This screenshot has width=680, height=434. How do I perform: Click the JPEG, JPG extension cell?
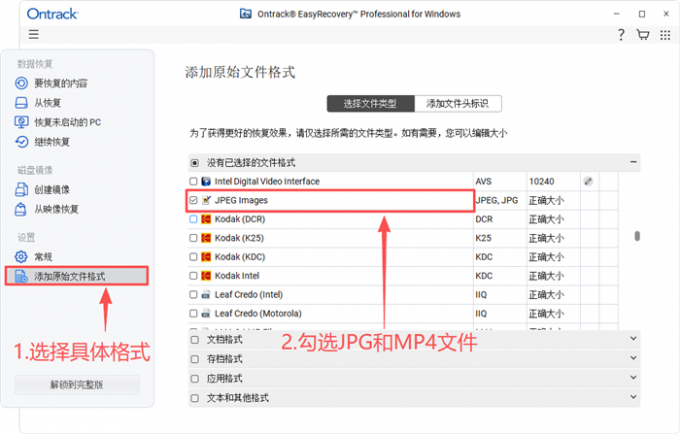pyautogui.click(x=497, y=200)
